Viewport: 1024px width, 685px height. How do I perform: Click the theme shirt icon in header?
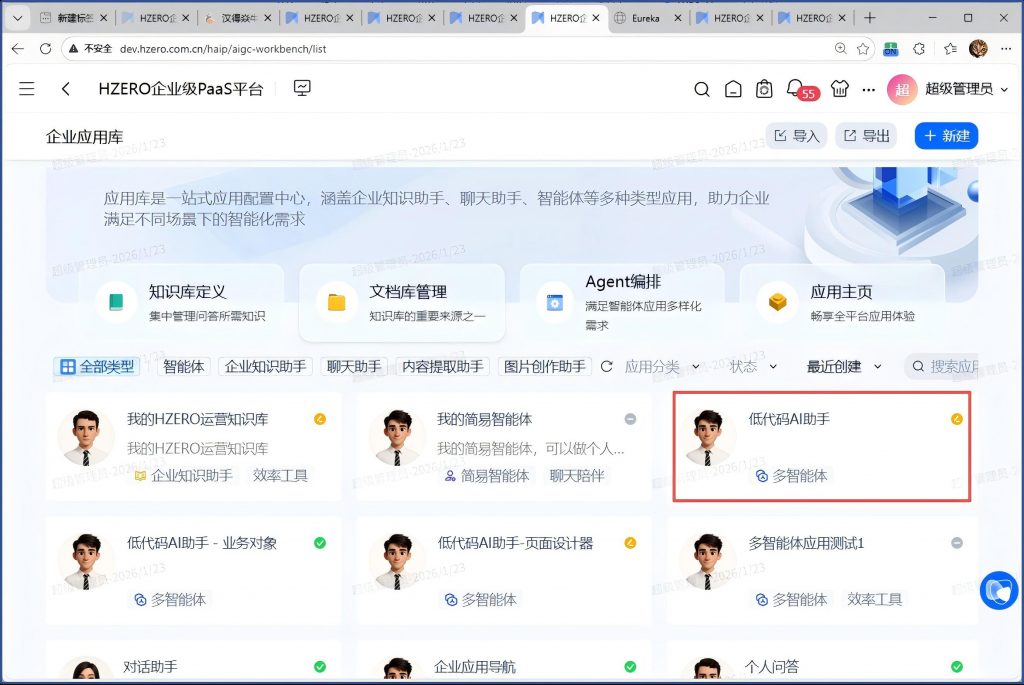coord(839,89)
